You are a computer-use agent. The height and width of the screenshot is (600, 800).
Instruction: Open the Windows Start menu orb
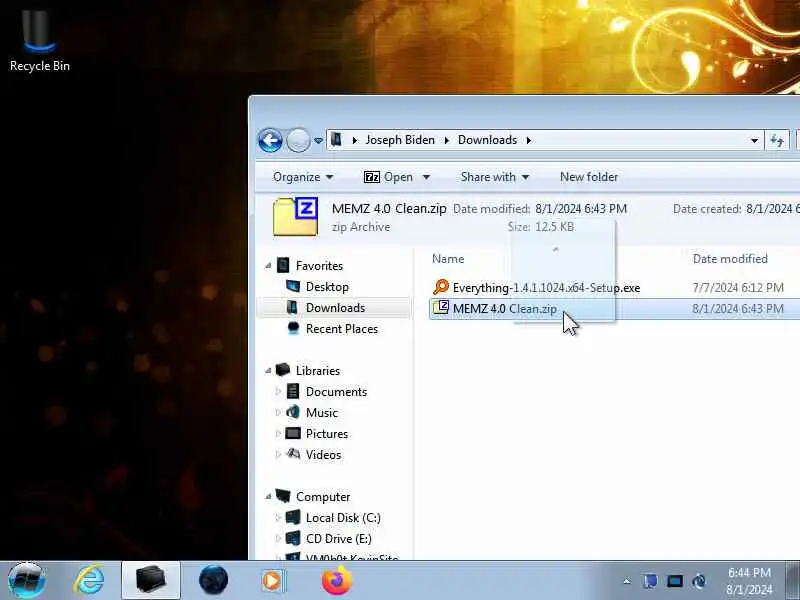[27, 581]
